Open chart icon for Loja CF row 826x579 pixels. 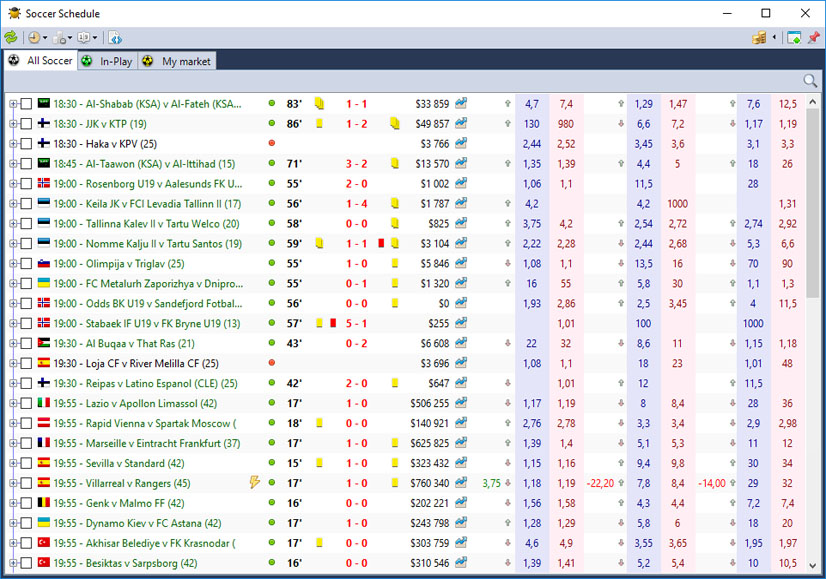[x=461, y=363]
